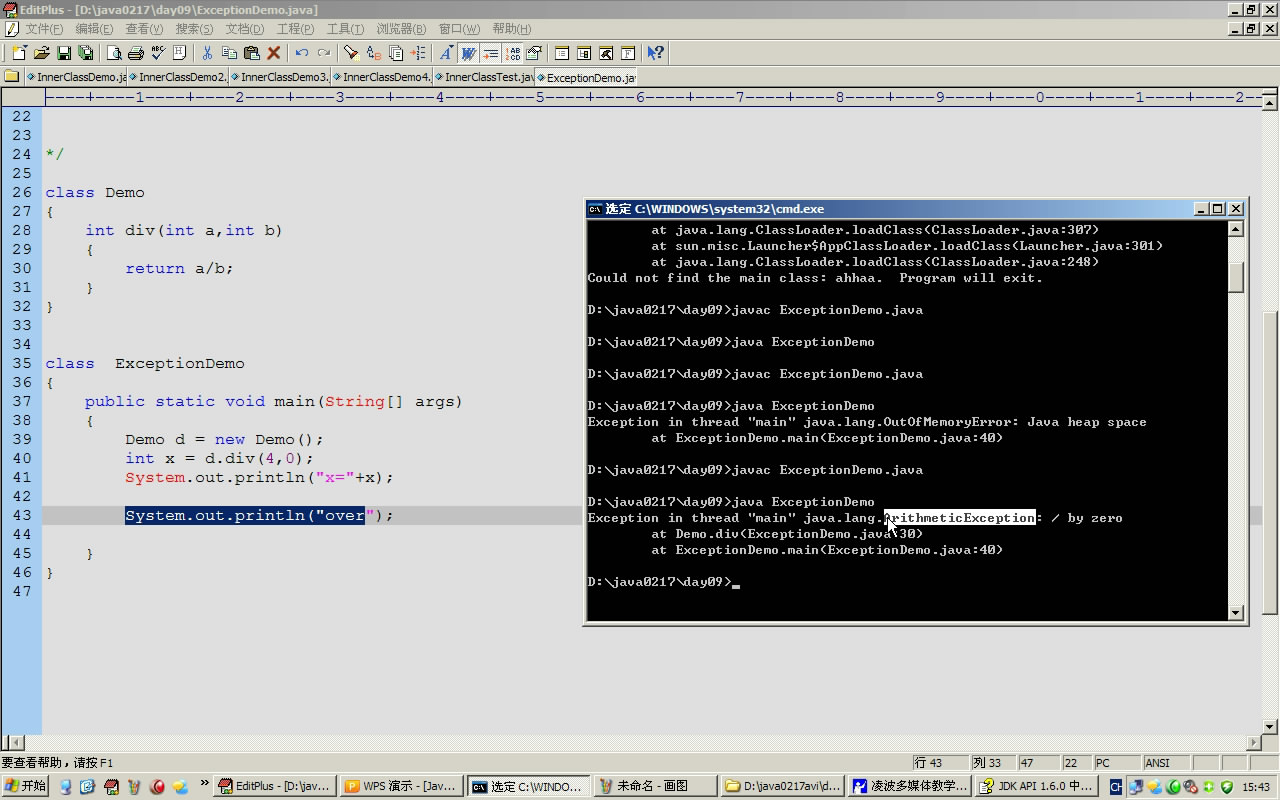1280x800 pixels.
Task: Run the ABC spell check icon
Action: (x=158, y=53)
